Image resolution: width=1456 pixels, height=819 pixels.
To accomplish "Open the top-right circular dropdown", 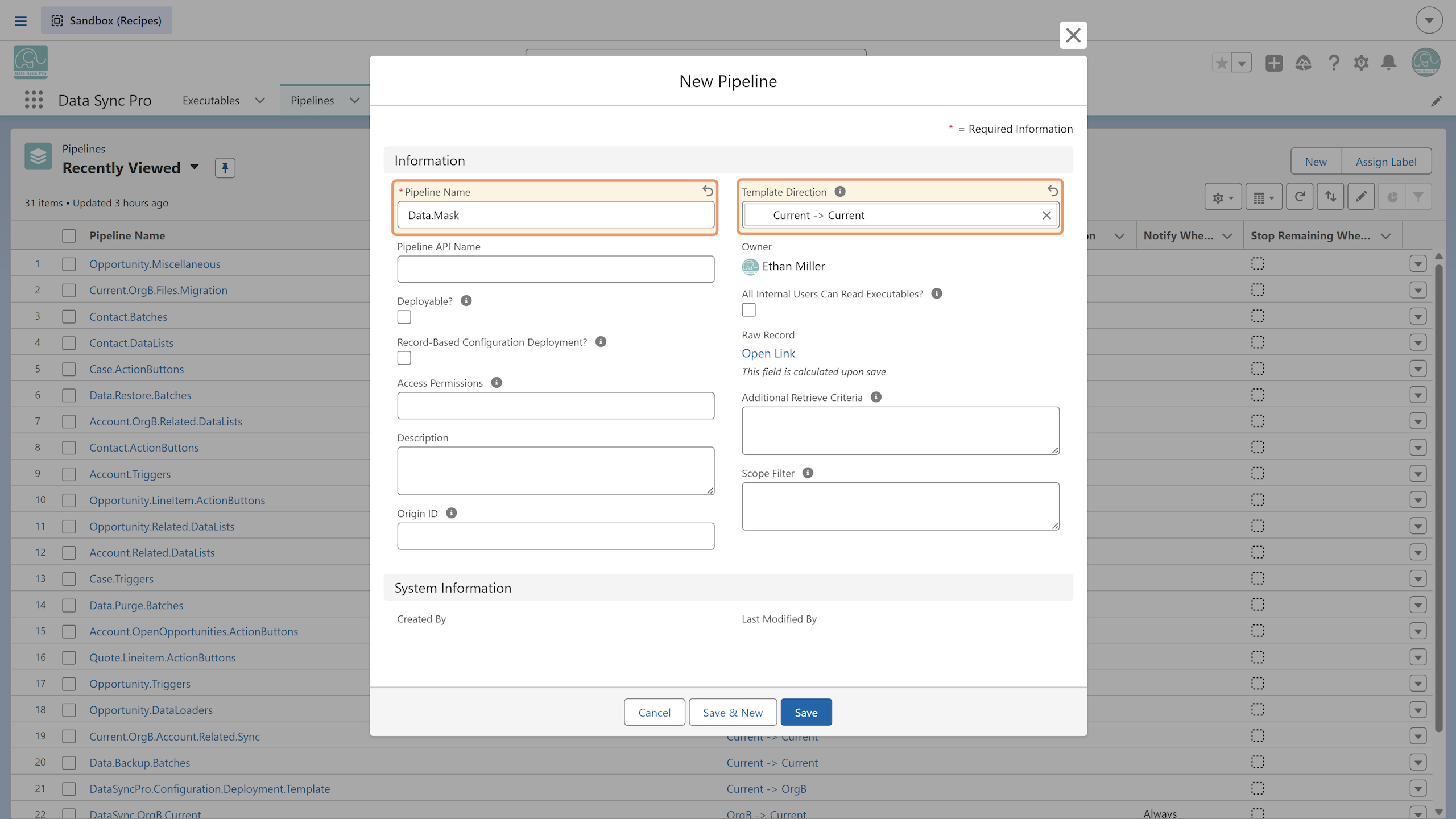I will click(1429, 20).
